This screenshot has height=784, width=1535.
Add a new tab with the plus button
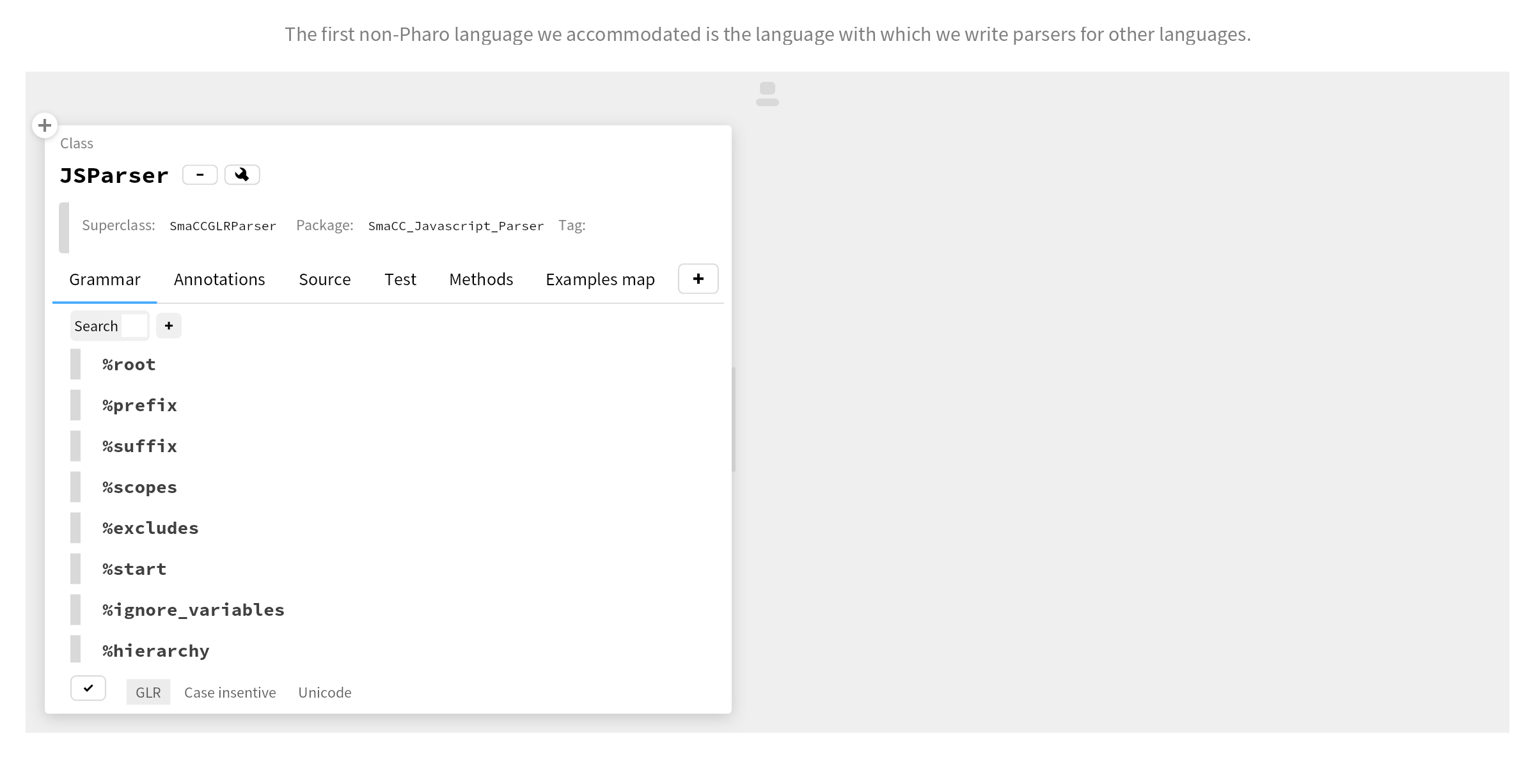coord(698,279)
